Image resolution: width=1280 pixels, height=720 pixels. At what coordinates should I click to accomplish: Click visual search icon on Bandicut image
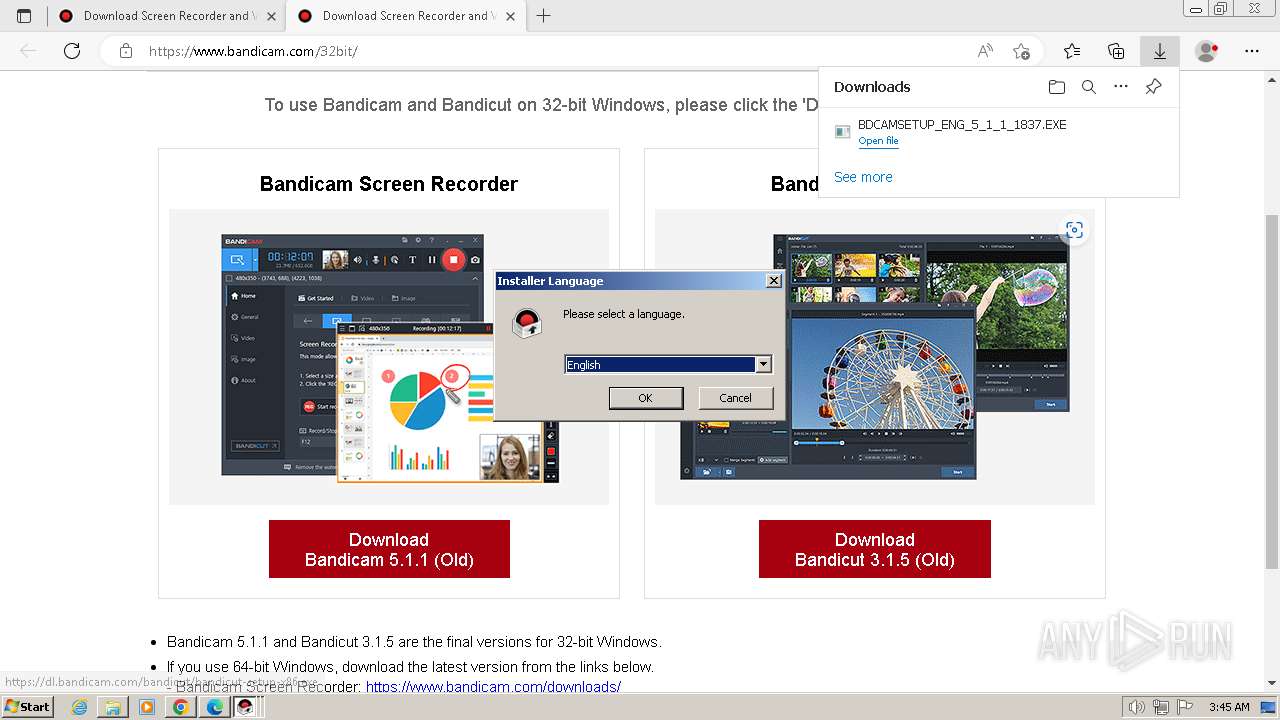click(x=1074, y=230)
